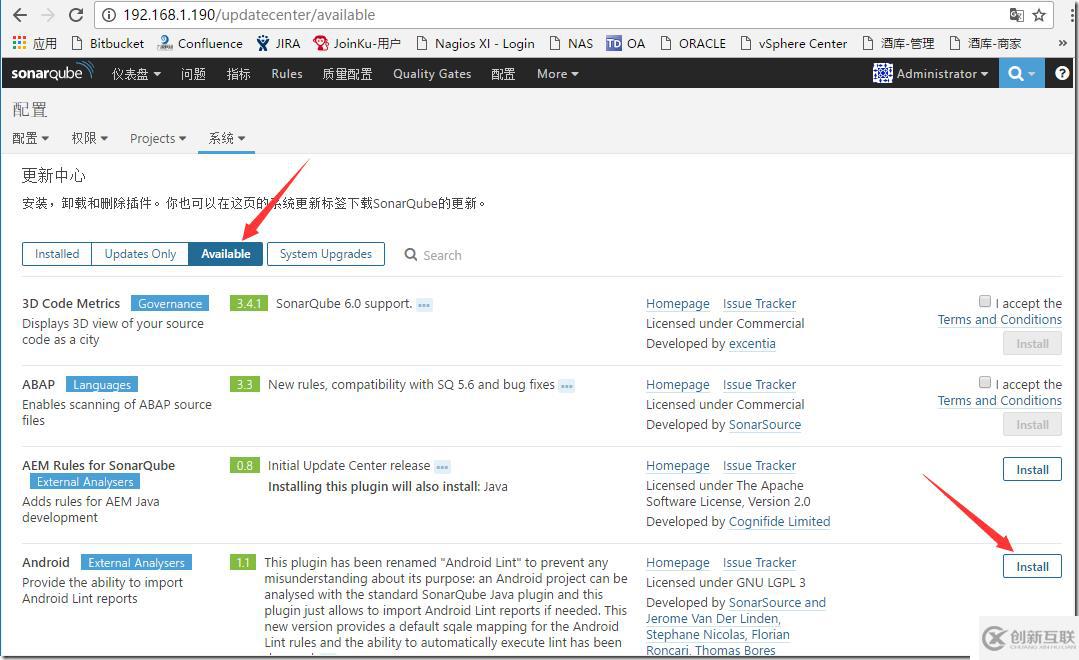Switch to System Upgrades tab
Viewport: 1079px width, 660px height.
coord(325,254)
